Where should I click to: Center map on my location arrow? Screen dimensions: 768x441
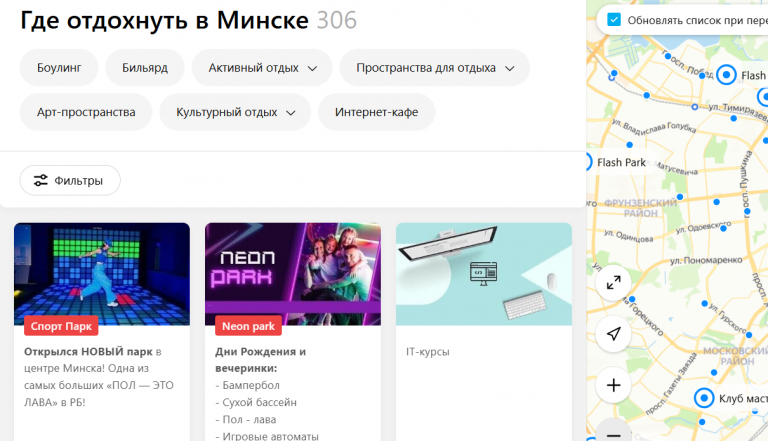pyautogui.click(x=613, y=334)
